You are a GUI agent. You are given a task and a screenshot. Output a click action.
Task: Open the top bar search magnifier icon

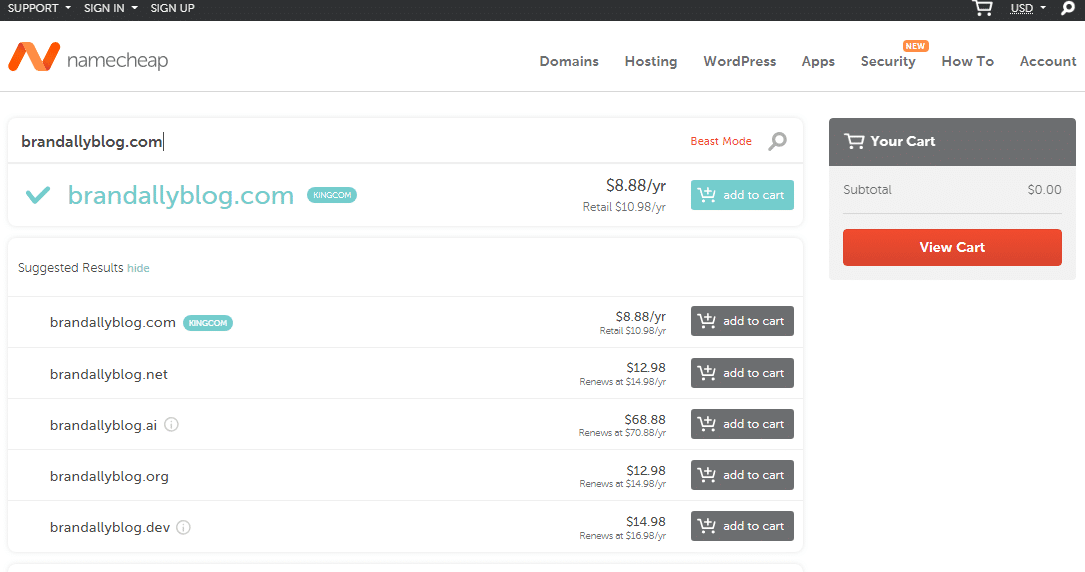[1068, 8]
